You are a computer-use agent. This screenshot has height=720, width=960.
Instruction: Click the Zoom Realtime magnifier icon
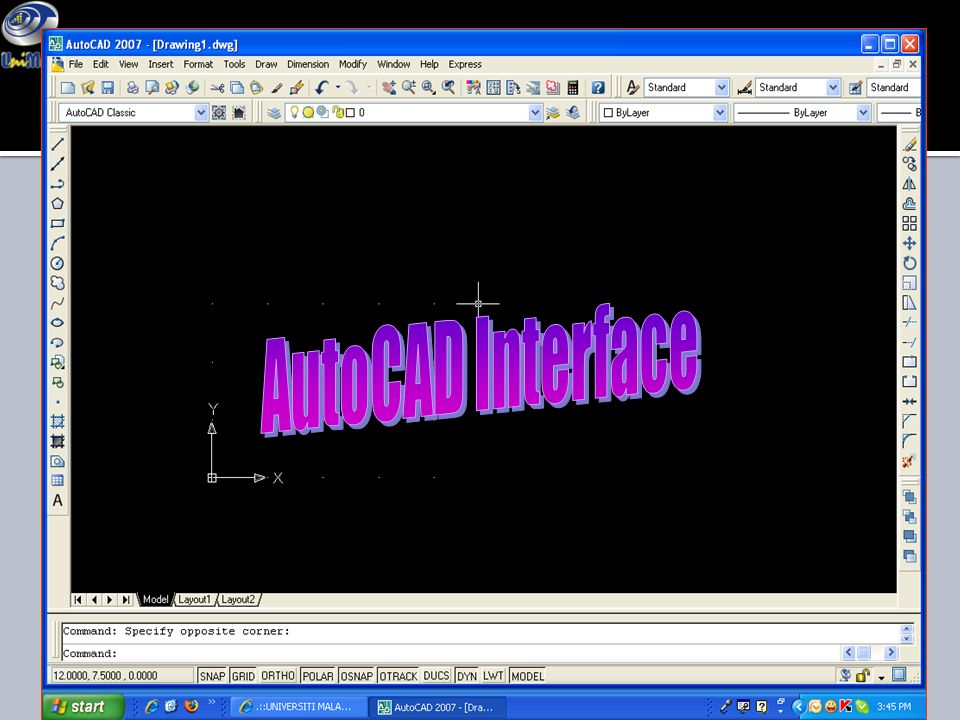(x=408, y=88)
